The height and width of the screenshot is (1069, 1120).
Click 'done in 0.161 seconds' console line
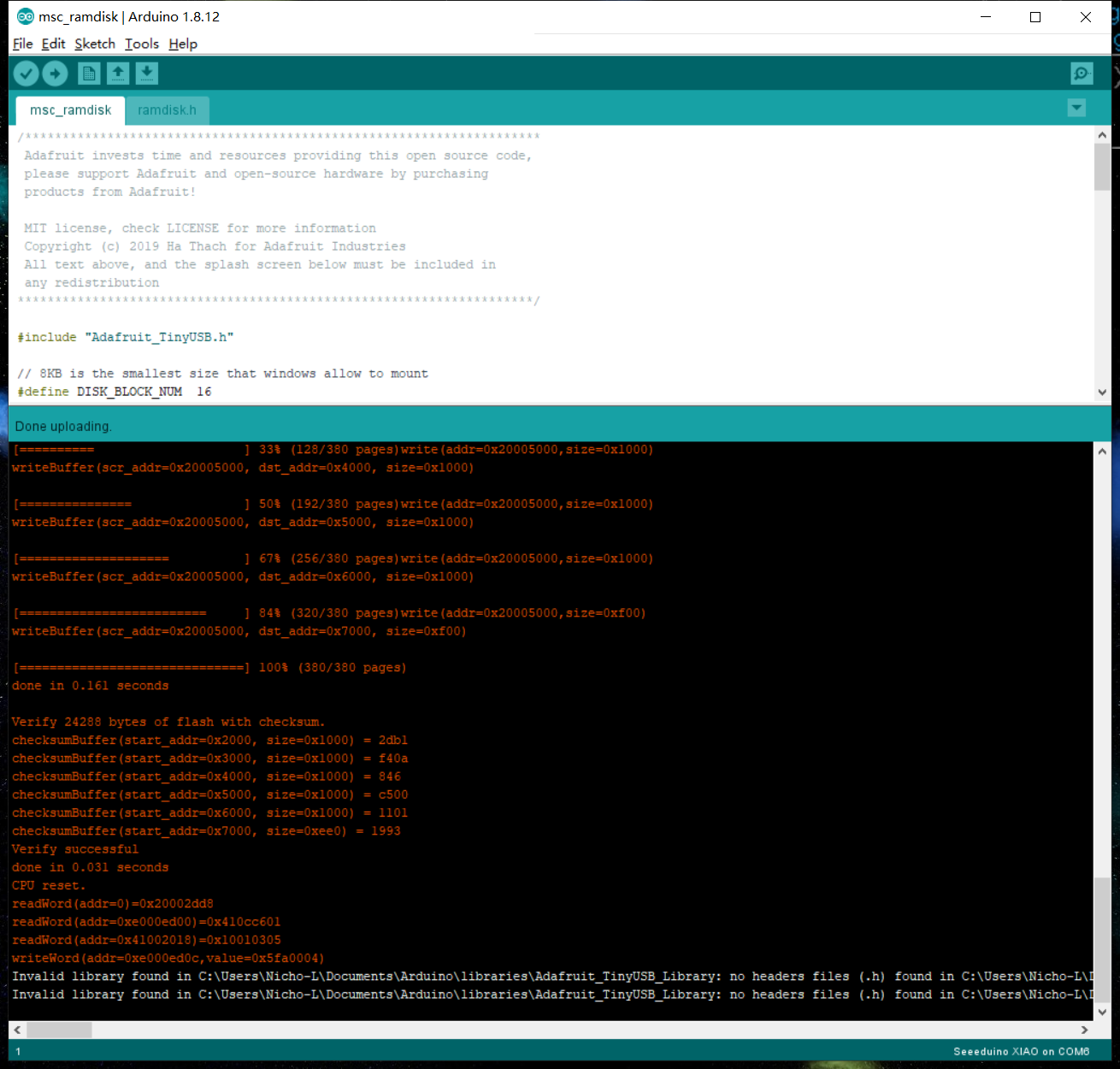pos(91,686)
